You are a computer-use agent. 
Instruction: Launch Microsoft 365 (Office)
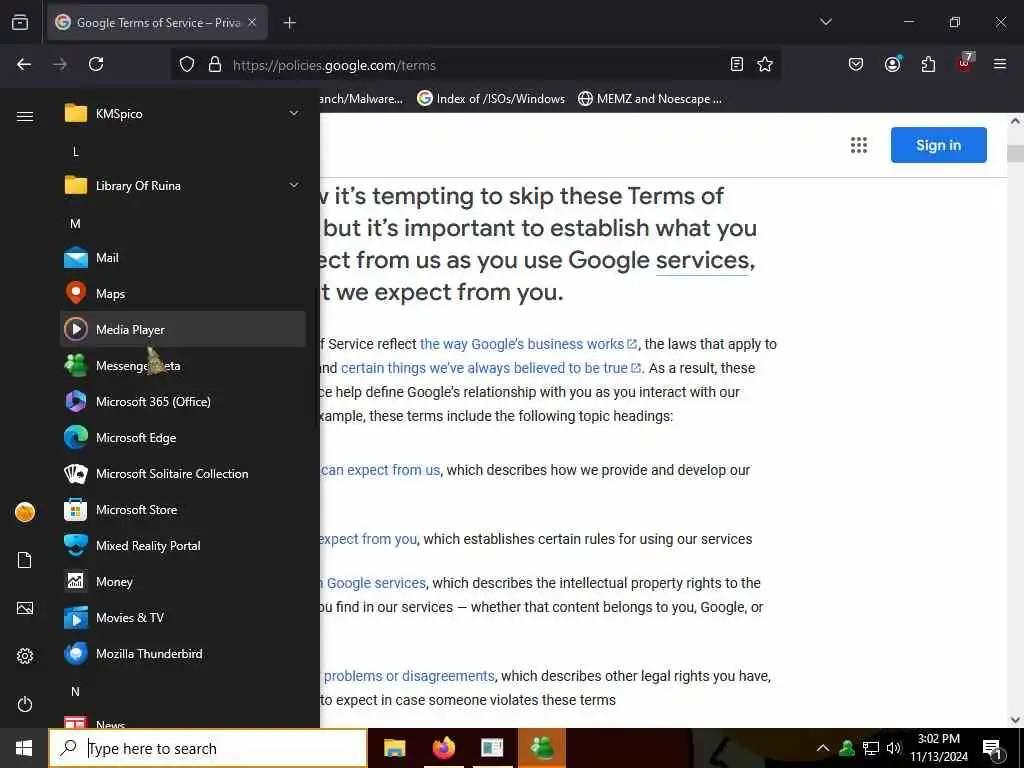point(182,401)
